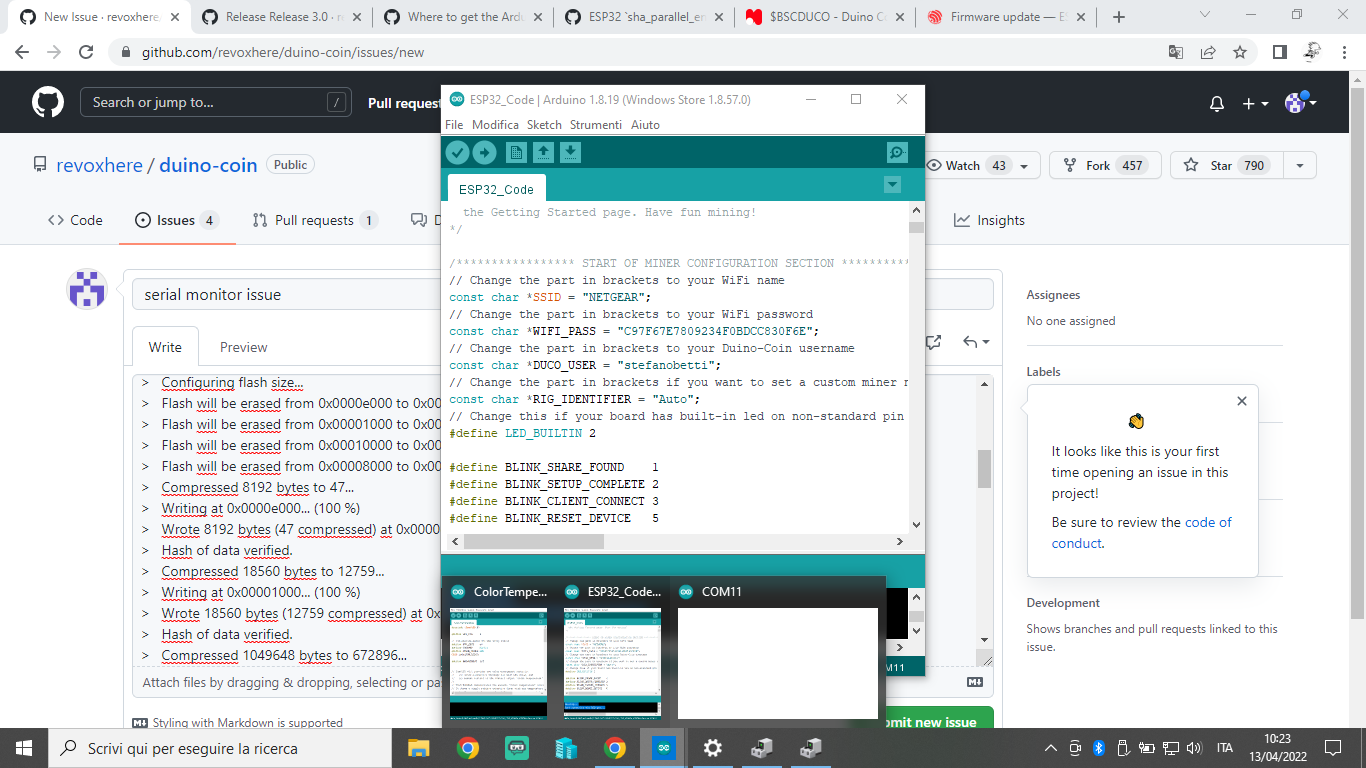Click GitHub search or jump to field
Image resolution: width=1366 pixels, height=768 pixels.
216,102
